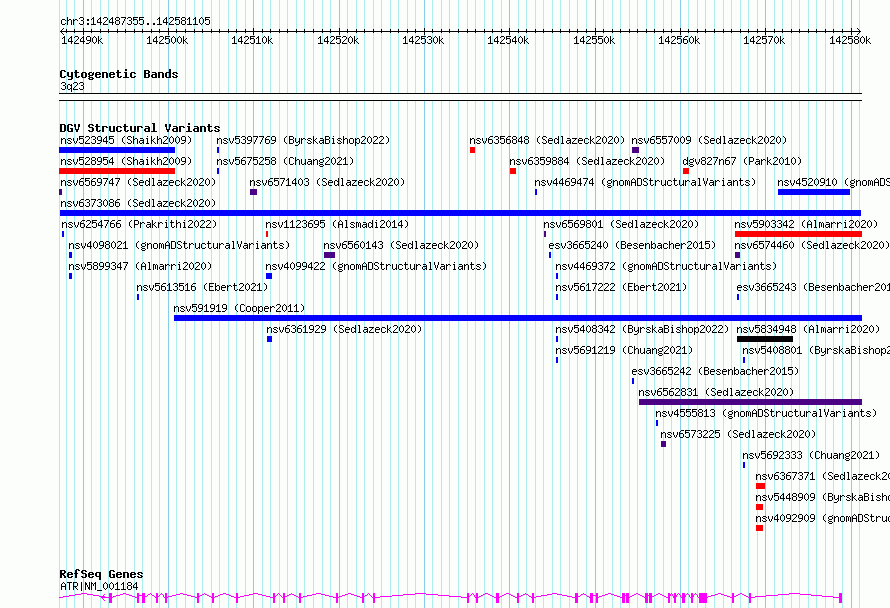890x608 pixels.
Task: Click esv3665242 (Besenbacher2015) label
Action: [x=715, y=371]
